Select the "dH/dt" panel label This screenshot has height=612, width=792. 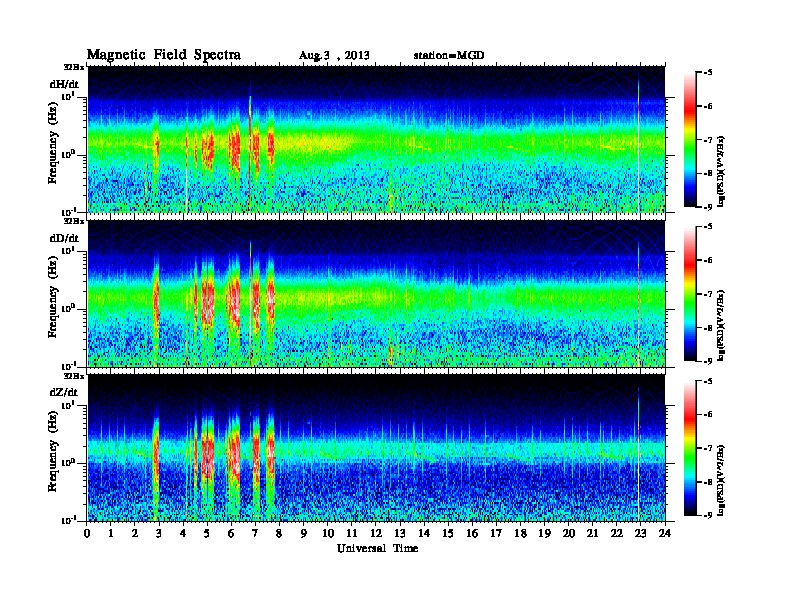click(64, 84)
